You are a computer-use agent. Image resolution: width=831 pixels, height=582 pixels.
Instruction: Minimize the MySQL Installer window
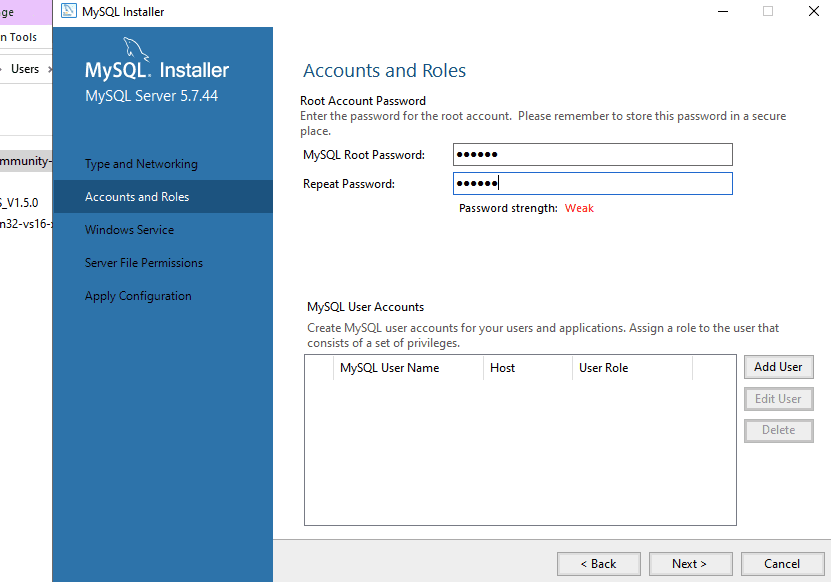(721, 12)
